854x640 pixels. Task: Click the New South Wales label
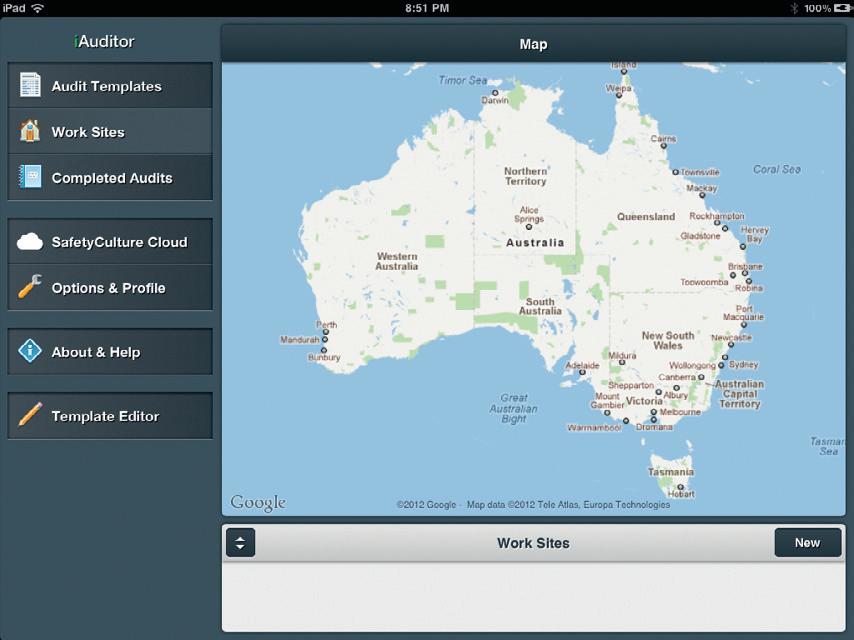point(668,340)
